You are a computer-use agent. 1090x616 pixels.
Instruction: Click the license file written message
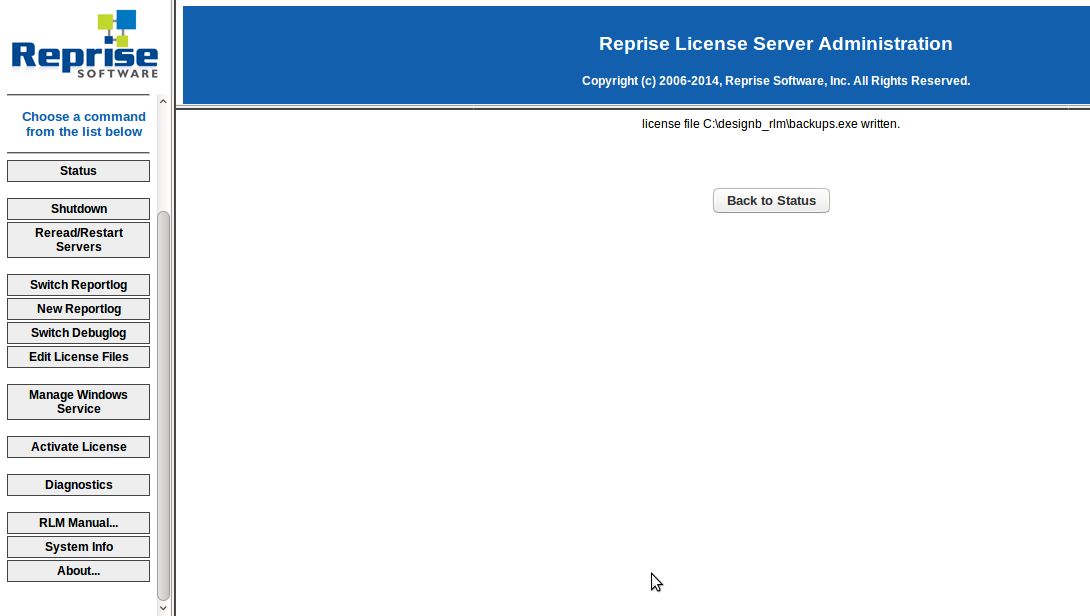tap(771, 124)
